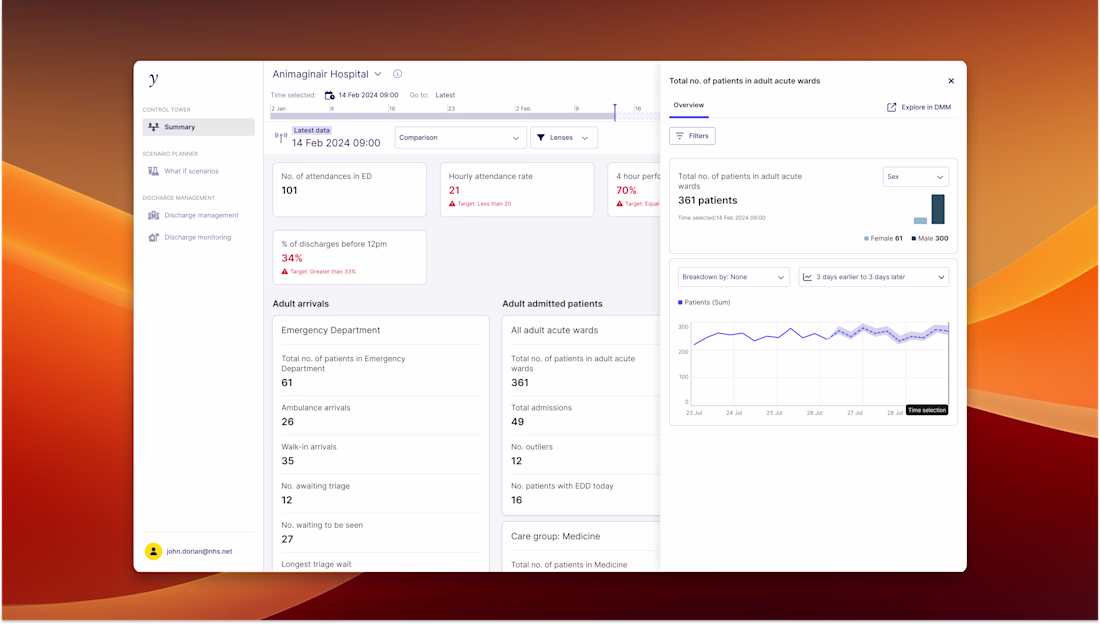Click the timeline position marker

pos(615,112)
